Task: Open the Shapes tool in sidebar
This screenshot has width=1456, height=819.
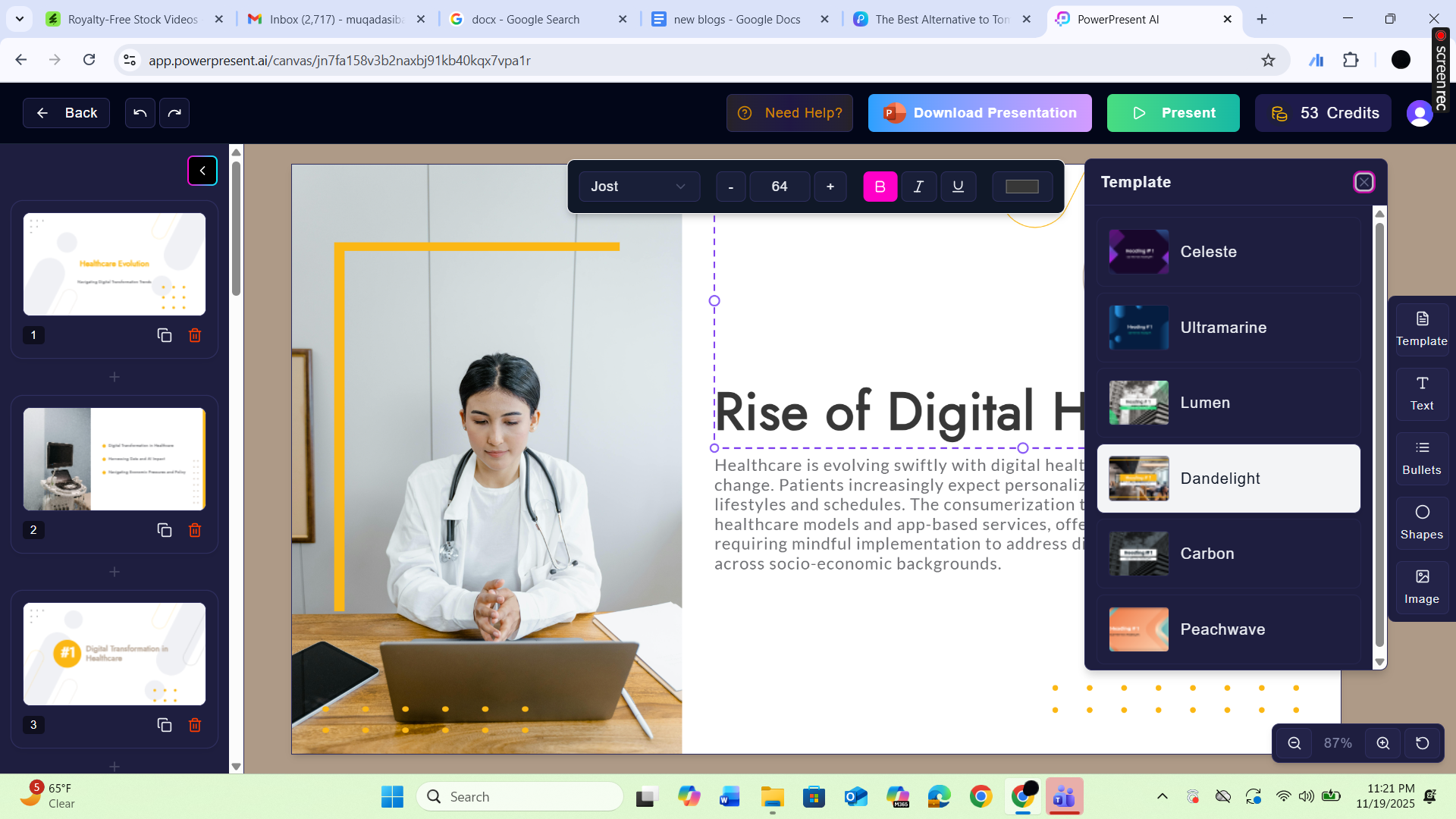Action: pos(1421,522)
